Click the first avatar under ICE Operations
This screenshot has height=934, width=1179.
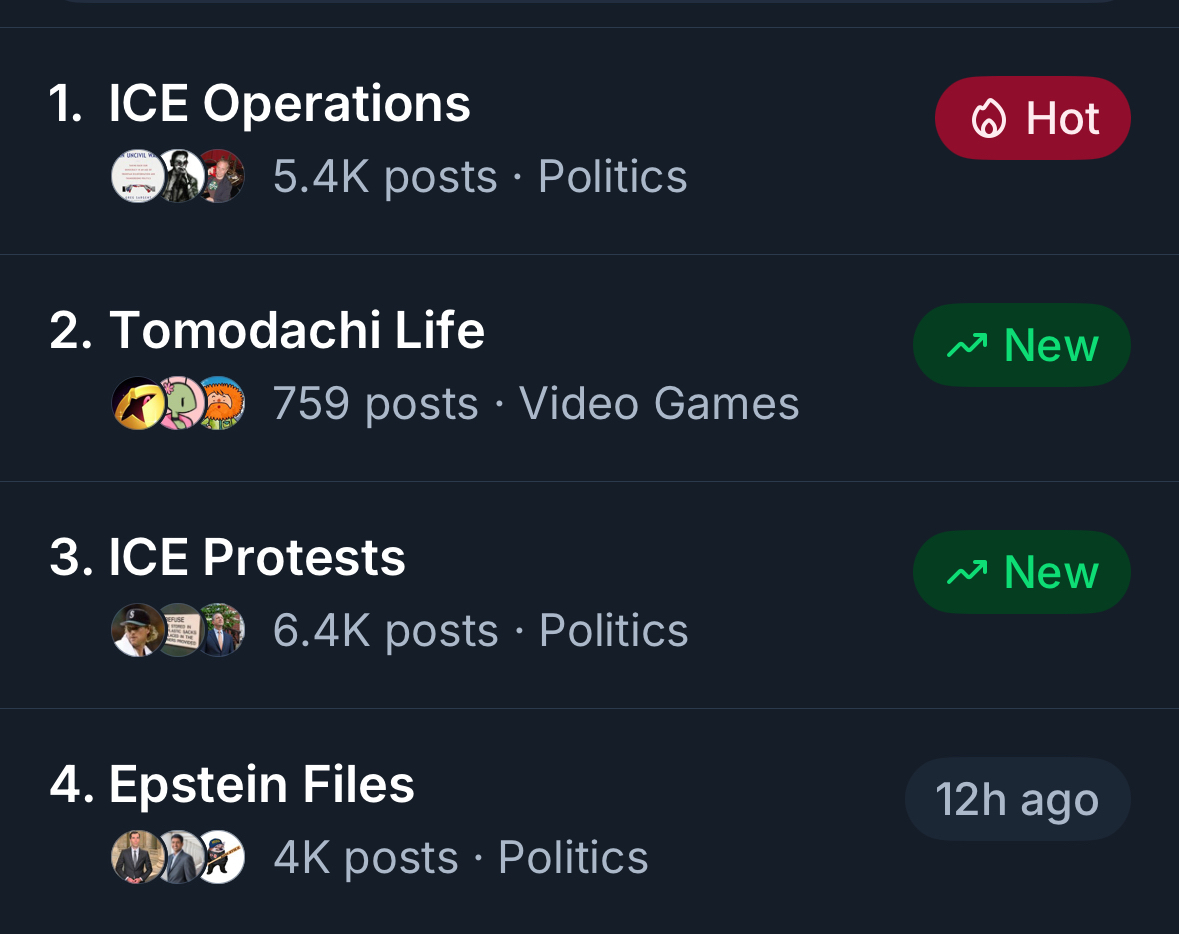click(136, 177)
